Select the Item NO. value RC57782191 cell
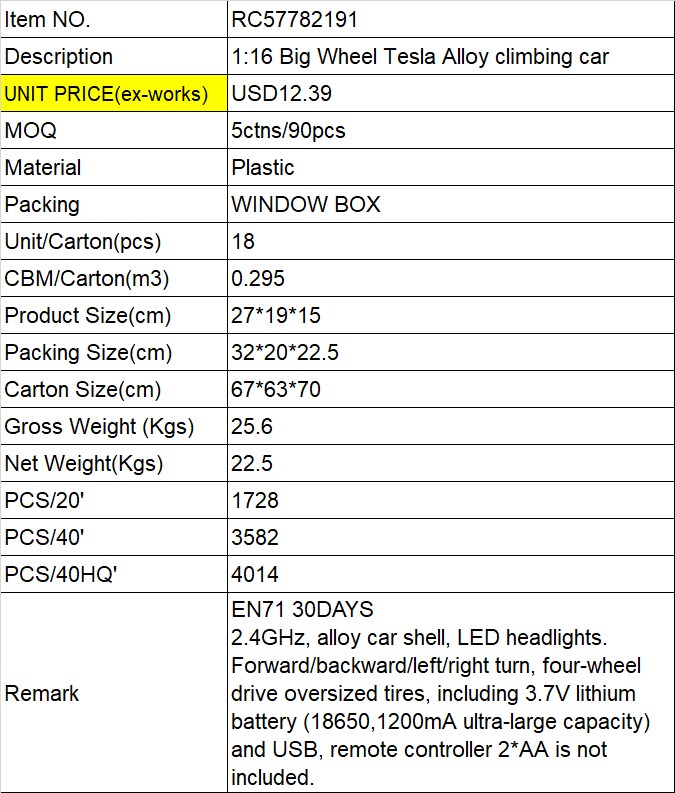 (451, 19)
